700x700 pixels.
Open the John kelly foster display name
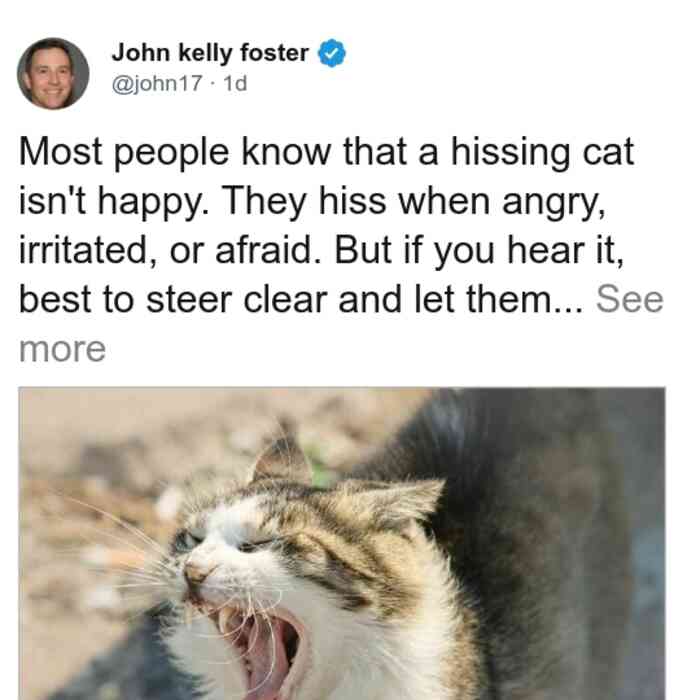tap(210, 53)
